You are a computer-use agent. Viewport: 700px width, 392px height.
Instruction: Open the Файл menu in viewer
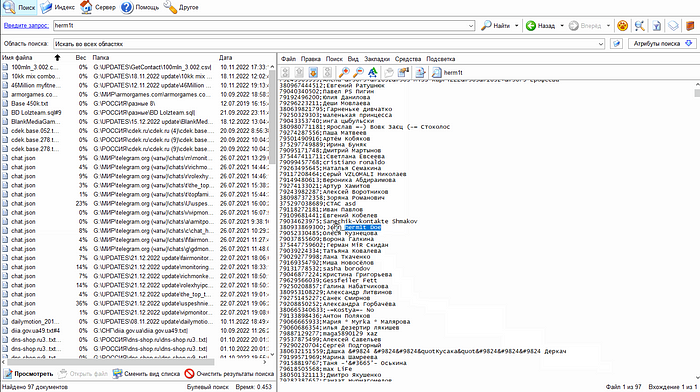point(288,59)
